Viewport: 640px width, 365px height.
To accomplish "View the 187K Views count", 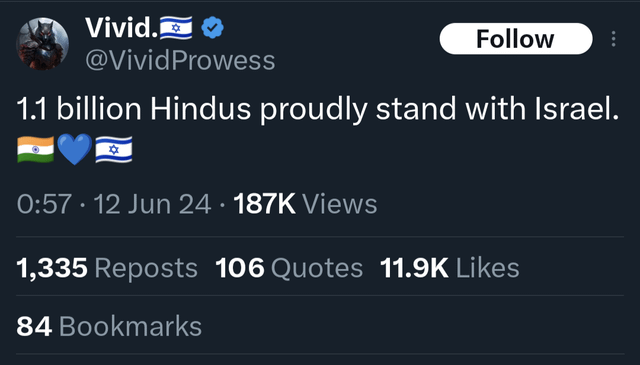I will point(305,204).
